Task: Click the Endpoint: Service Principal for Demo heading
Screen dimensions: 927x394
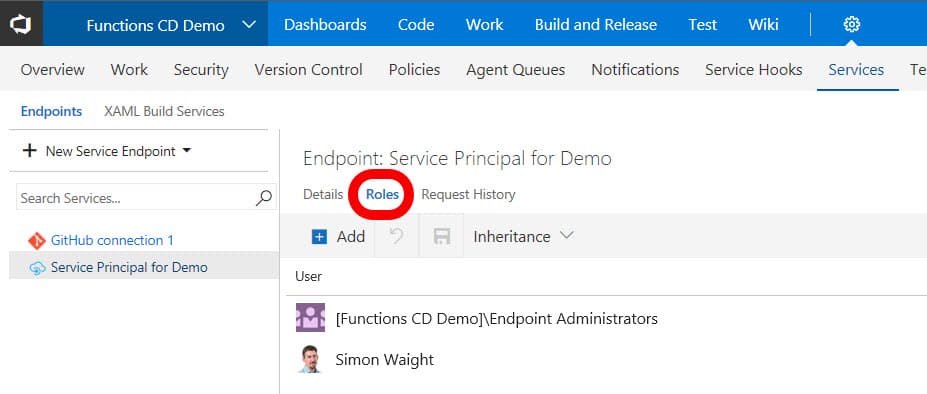Action: [457, 159]
